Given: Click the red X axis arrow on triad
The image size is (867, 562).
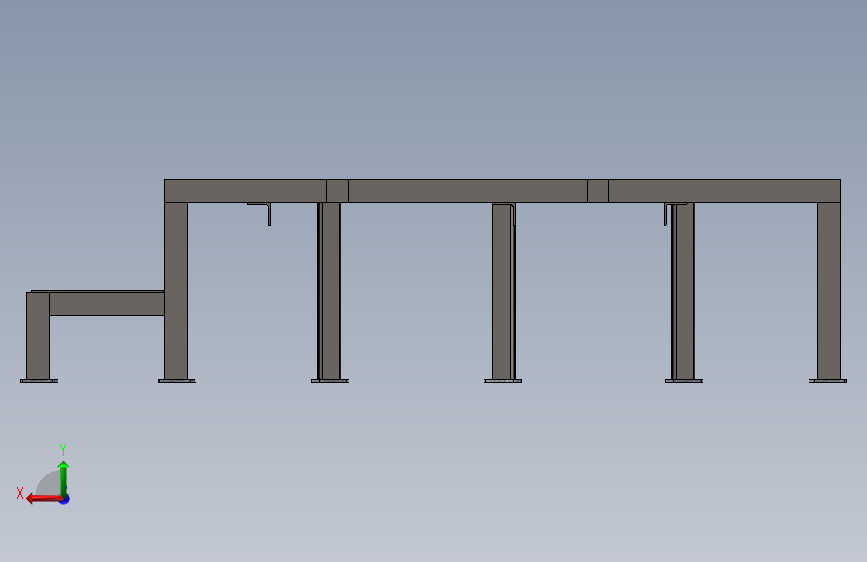Looking at the screenshot, I should coord(44,499).
